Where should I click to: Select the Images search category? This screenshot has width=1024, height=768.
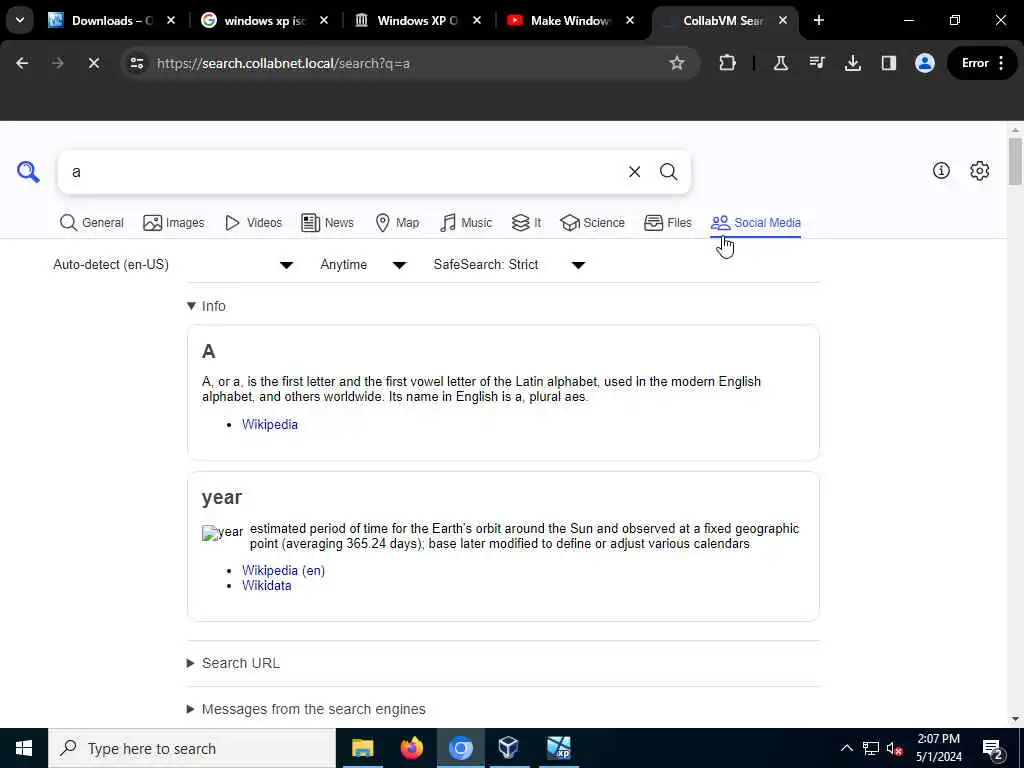174,223
